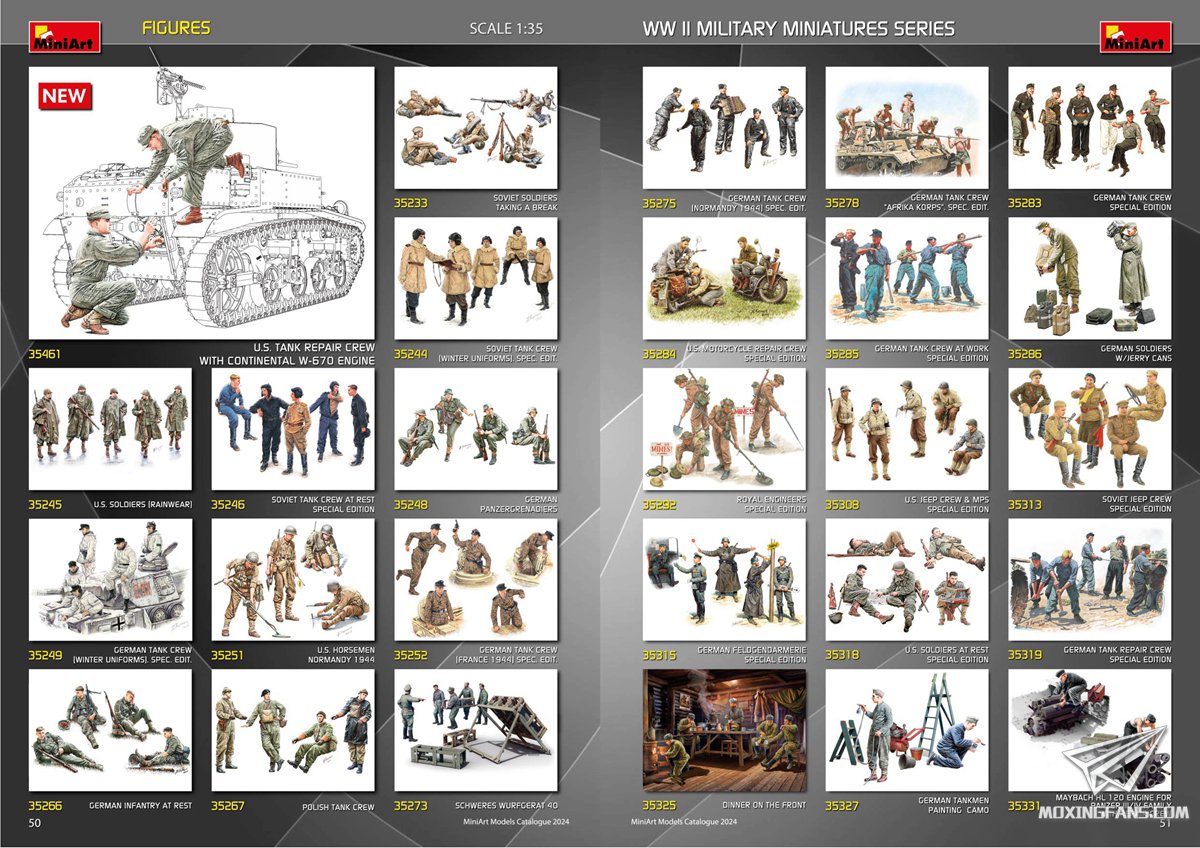The width and height of the screenshot is (1200, 848).
Task: Open the 35283 German Tank Crew image
Action: (1090, 128)
